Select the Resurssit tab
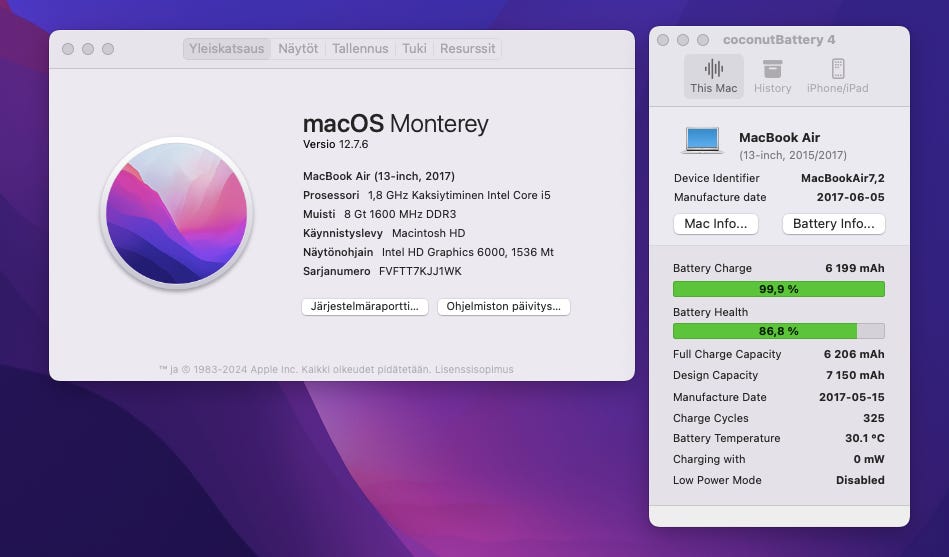Viewport: 949px width, 557px height. coord(467,48)
